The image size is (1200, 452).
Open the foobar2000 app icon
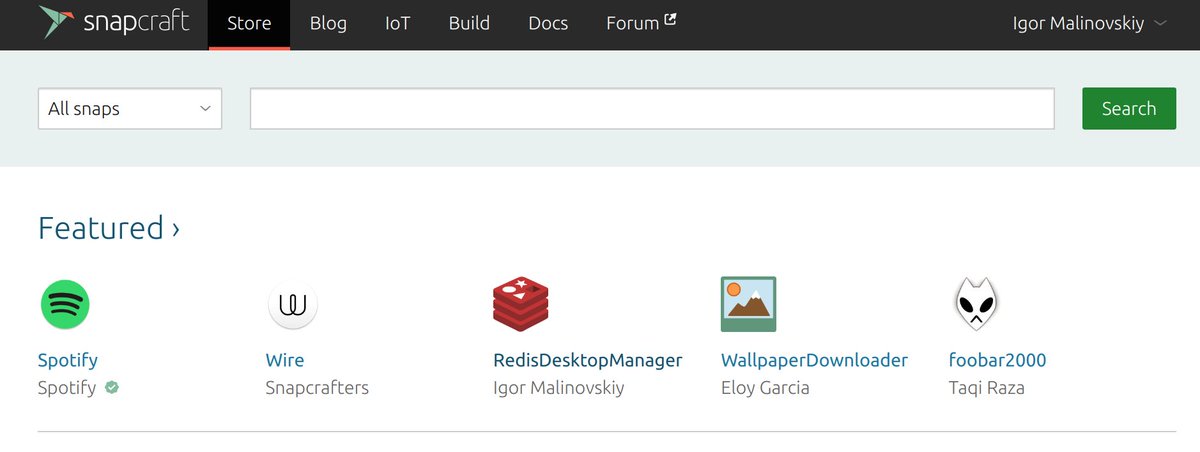point(975,304)
